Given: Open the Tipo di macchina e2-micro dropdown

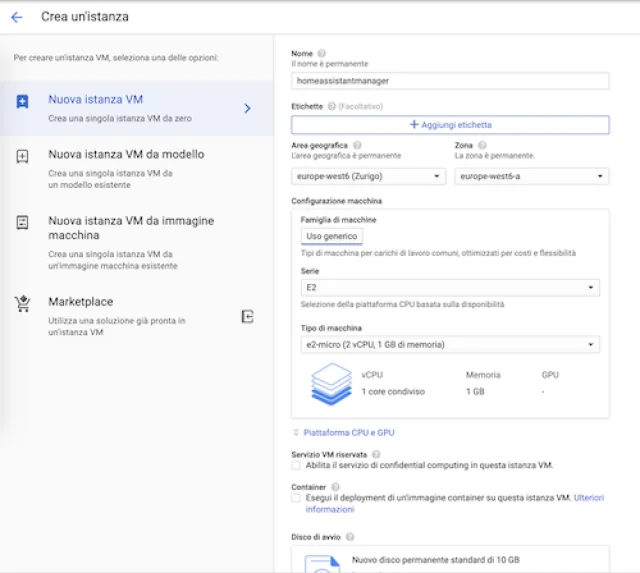Looking at the screenshot, I should [x=449, y=345].
